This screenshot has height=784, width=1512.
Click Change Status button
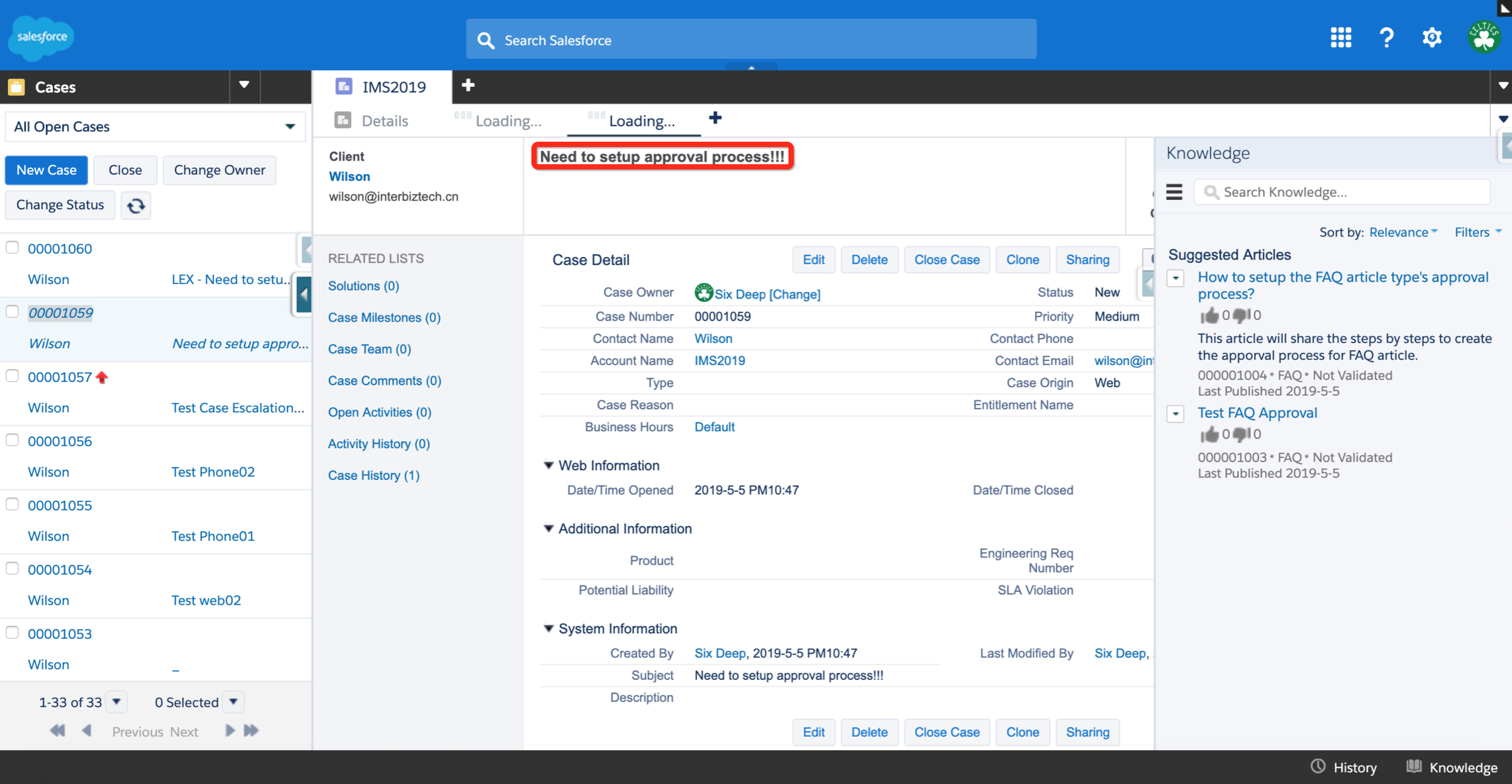60,205
